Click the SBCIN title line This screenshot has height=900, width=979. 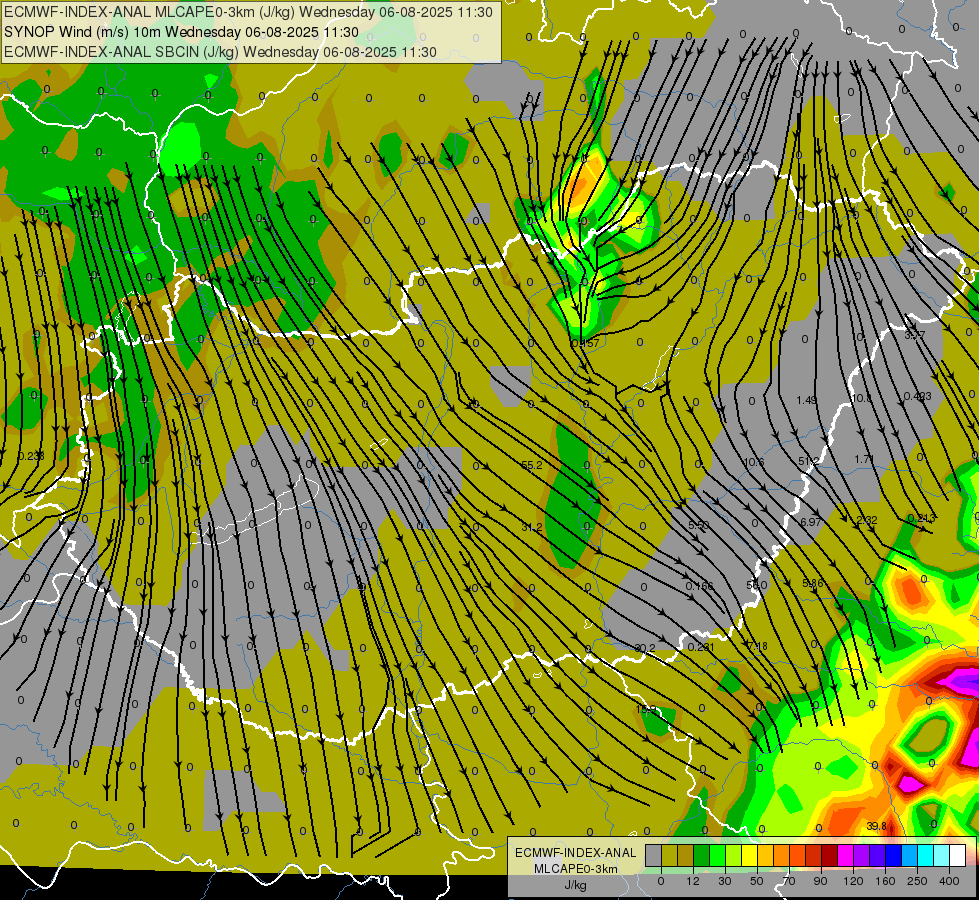pos(220,52)
